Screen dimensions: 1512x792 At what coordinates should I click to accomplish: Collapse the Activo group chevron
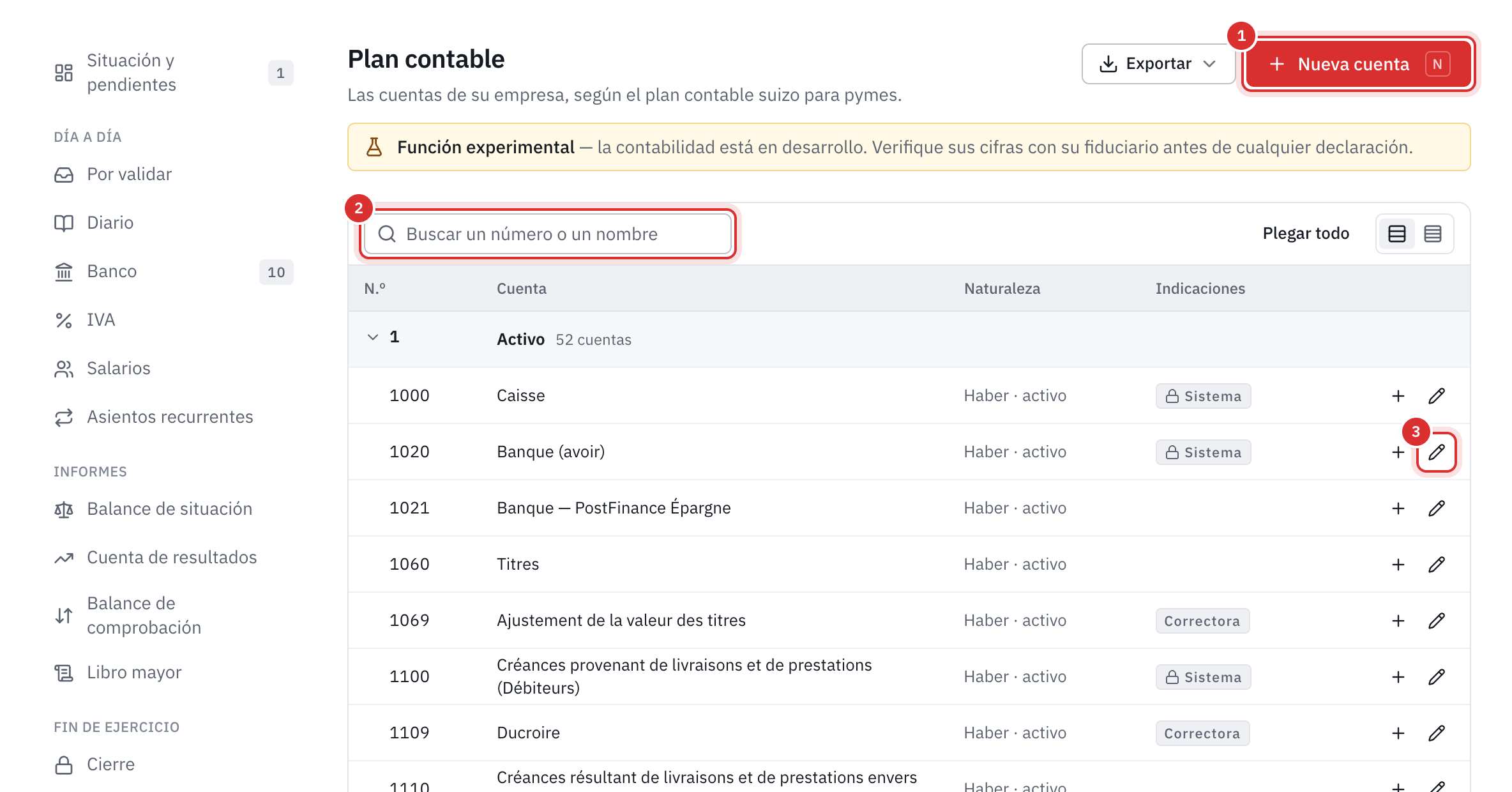tap(373, 337)
